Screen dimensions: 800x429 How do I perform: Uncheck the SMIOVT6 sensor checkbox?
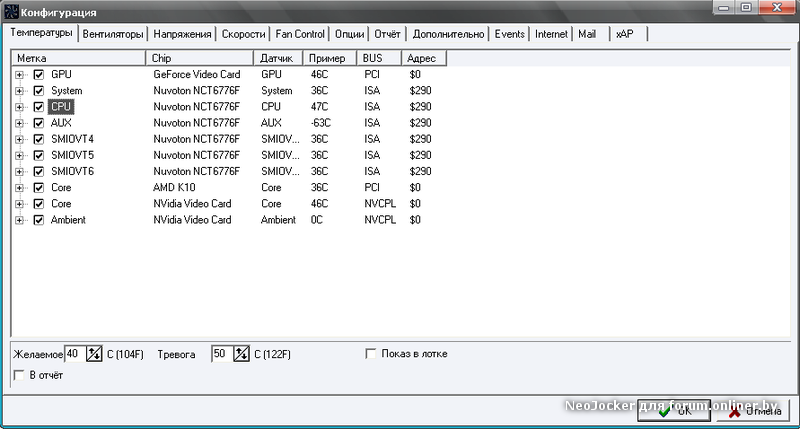click(x=39, y=171)
